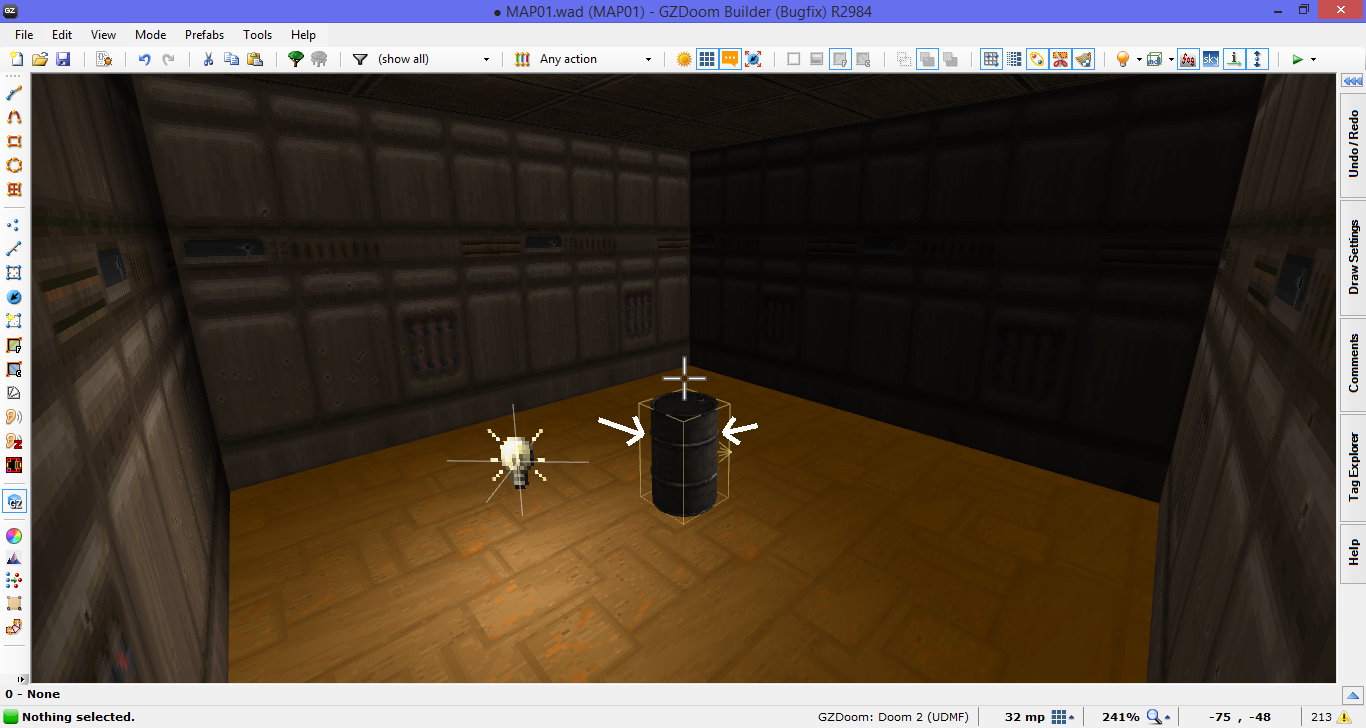Toggle the sun full brightness button
1366x728 pixels.
click(x=684, y=59)
